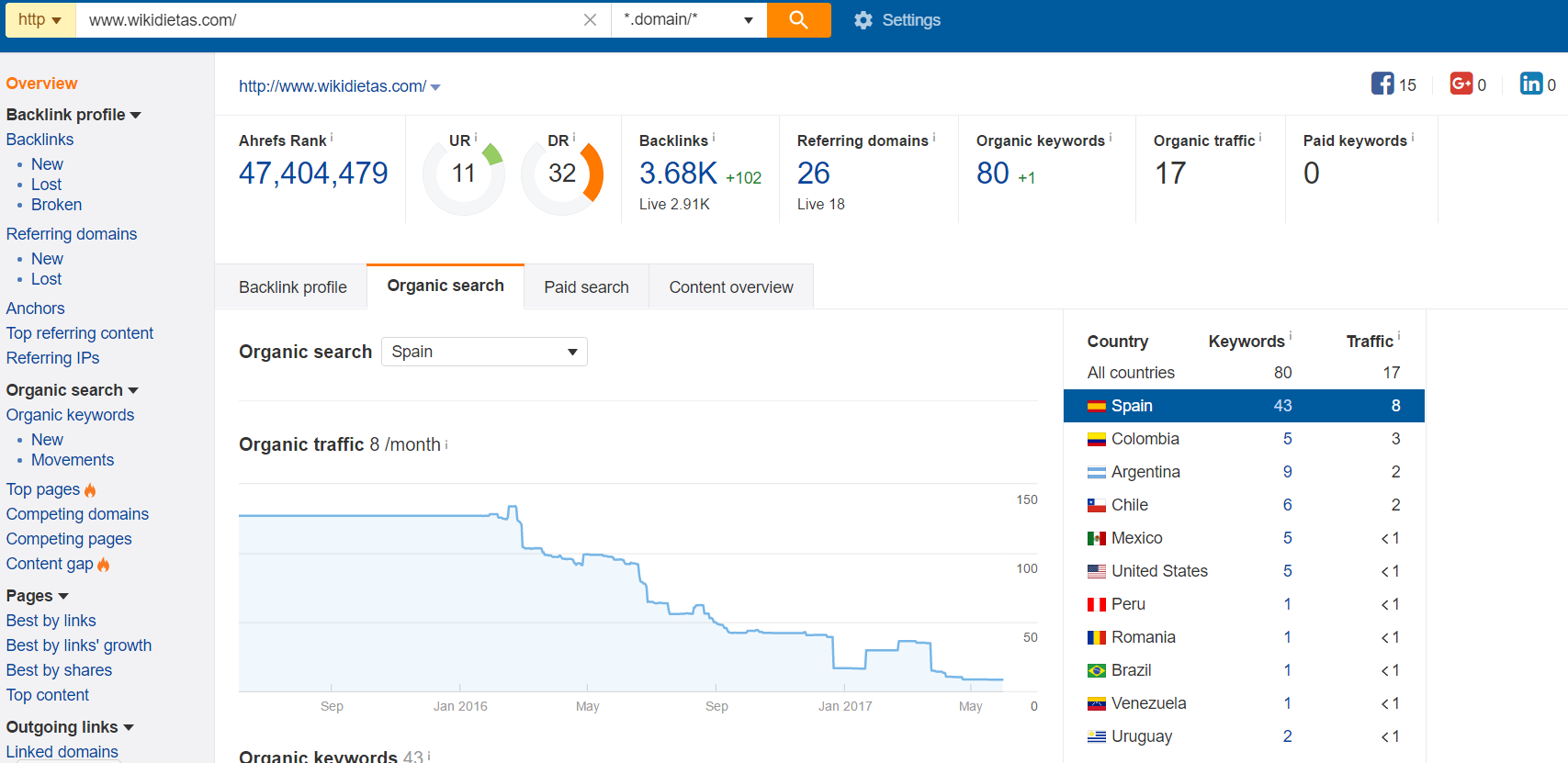The width and height of the screenshot is (1568, 763).
Task: Click the Spain flag icon
Action: pos(1097,407)
